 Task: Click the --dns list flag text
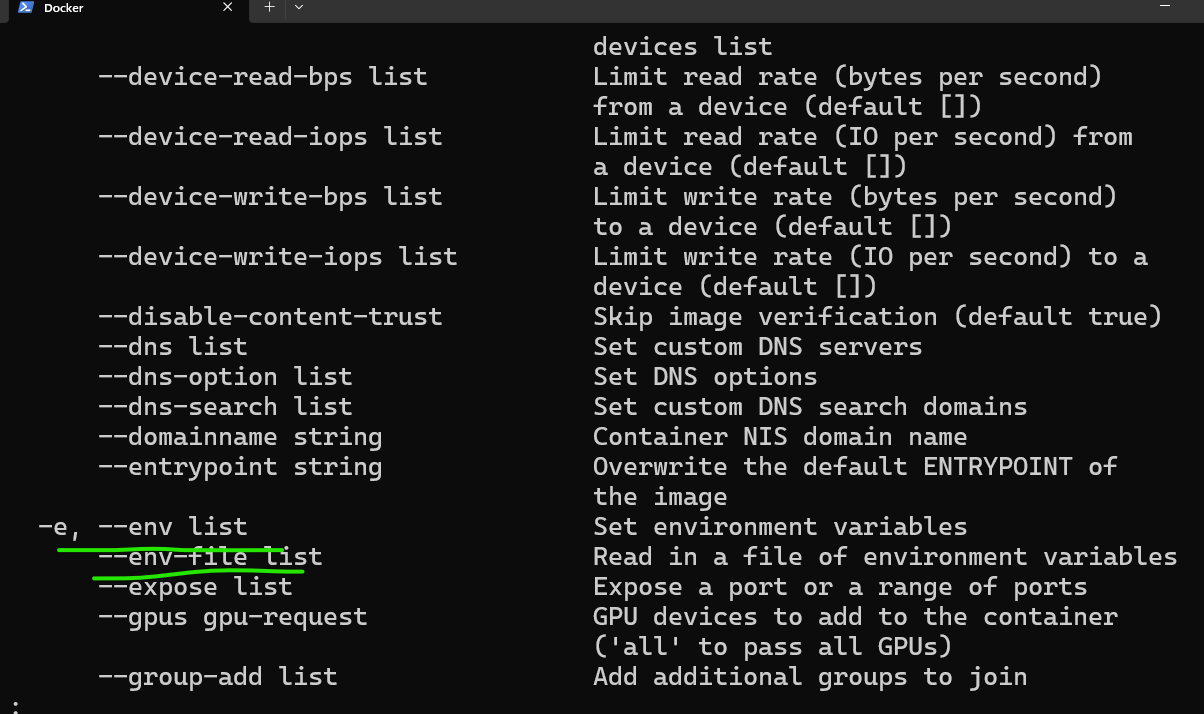click(x=172, y=346)
